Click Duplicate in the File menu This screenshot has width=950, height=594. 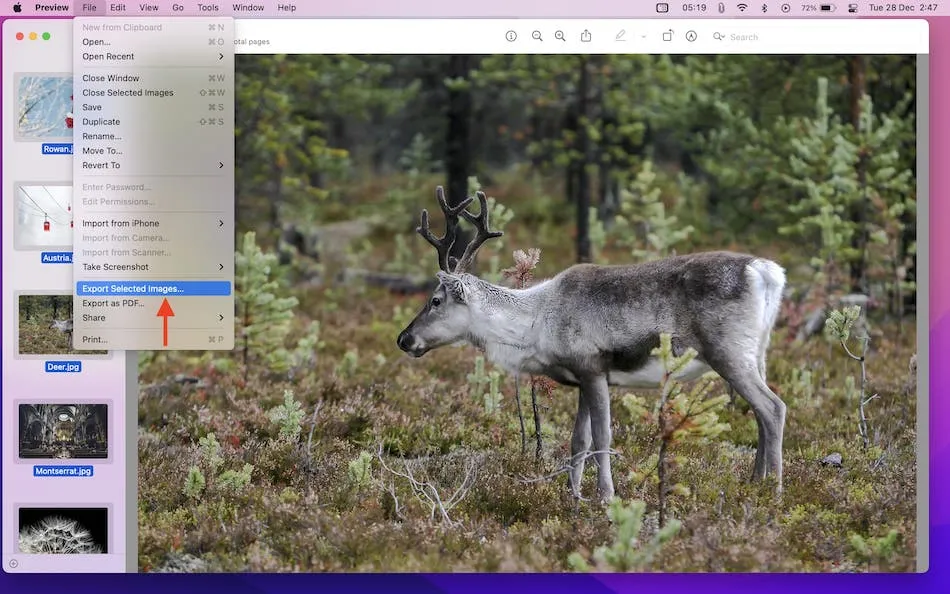point(101,122)
